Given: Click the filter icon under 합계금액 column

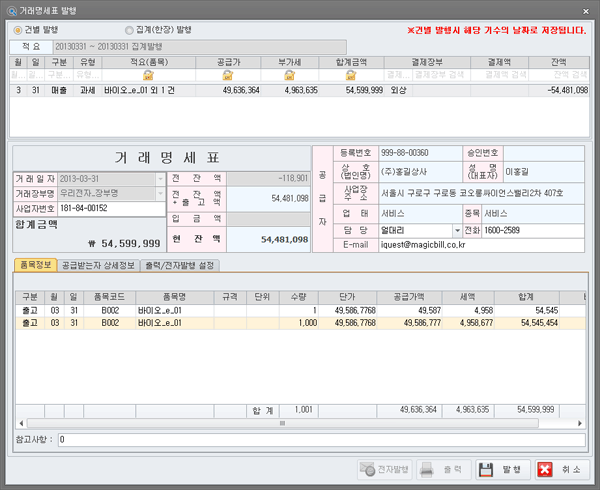Looking at the screenshot, I should [x=351, y=75].
